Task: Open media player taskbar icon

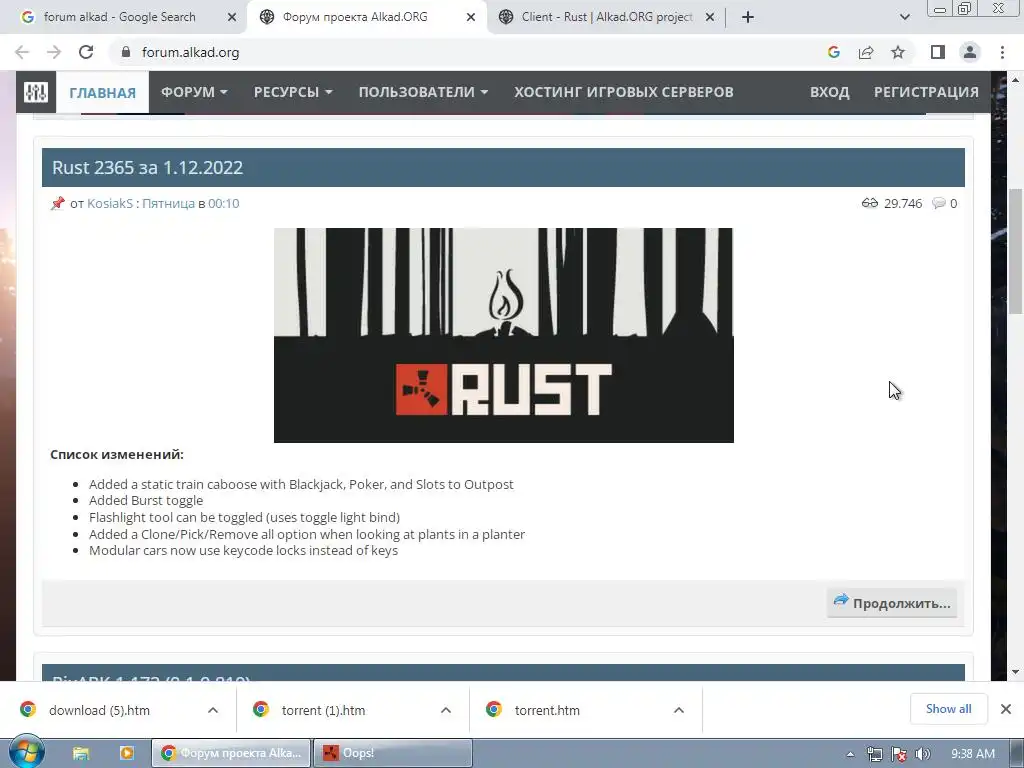Action: coord(127,753)
